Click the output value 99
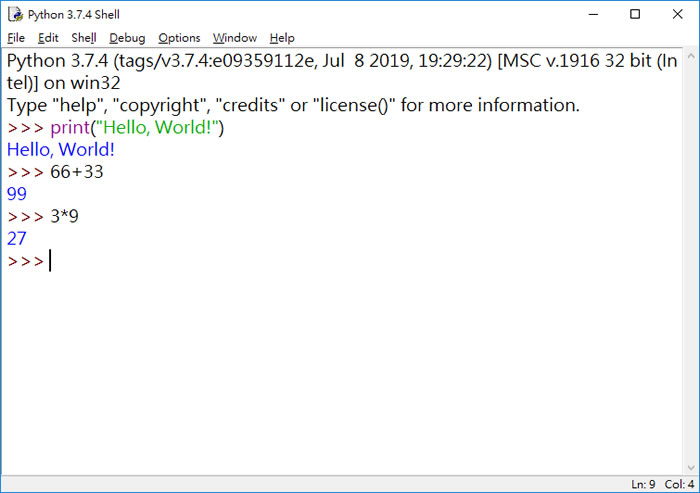The height and width of the screenshot is (493, 700). pyautogui.click(x=17, y=194)
